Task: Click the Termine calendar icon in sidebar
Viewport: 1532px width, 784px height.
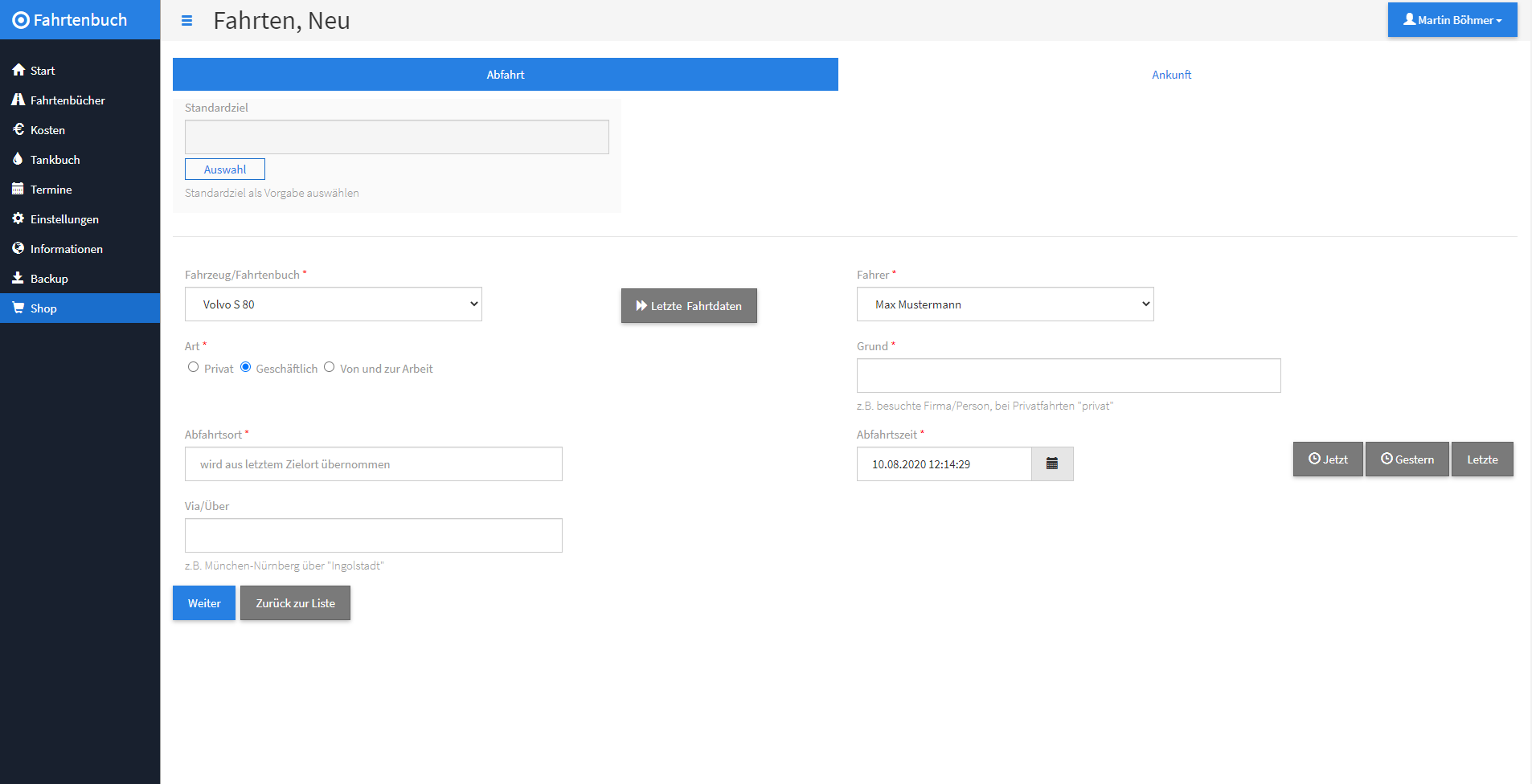Action: pyautogui.click(x=18, y=189)
